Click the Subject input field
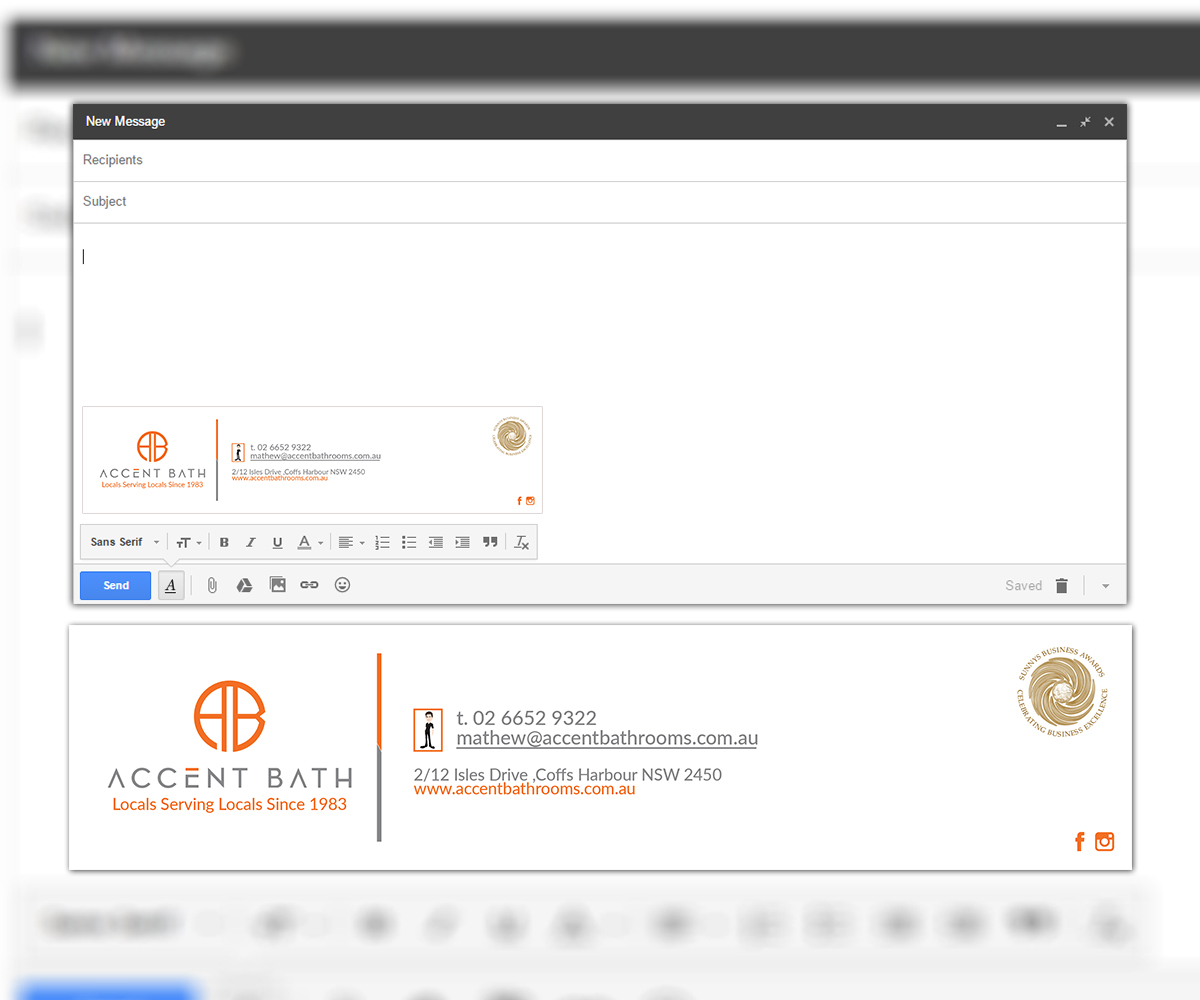The height and width of the screenshot is (1000, 1200). 400,201
